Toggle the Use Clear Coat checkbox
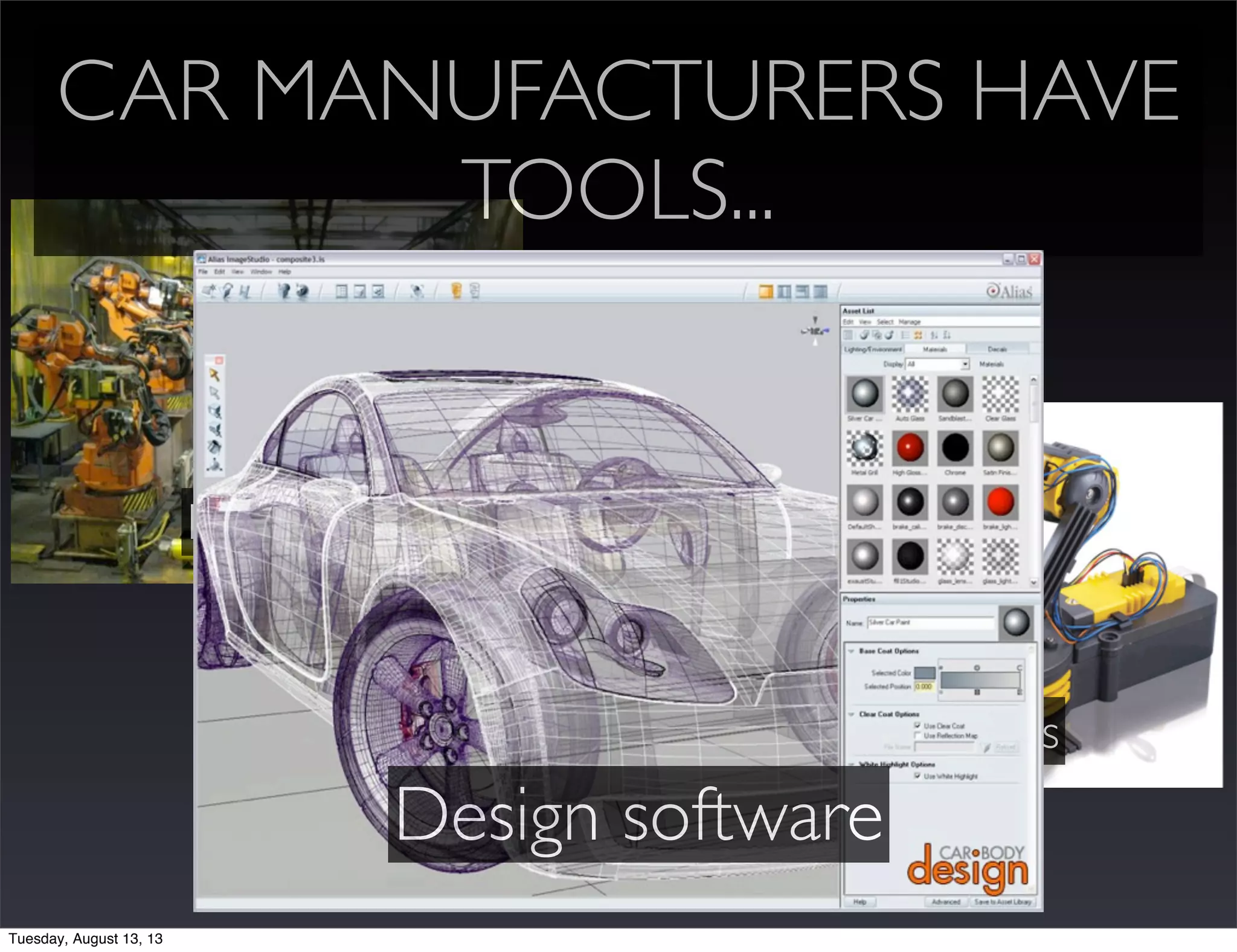Image resolution: width=1237 pixels, height=952 pixels. click(917, 725)
